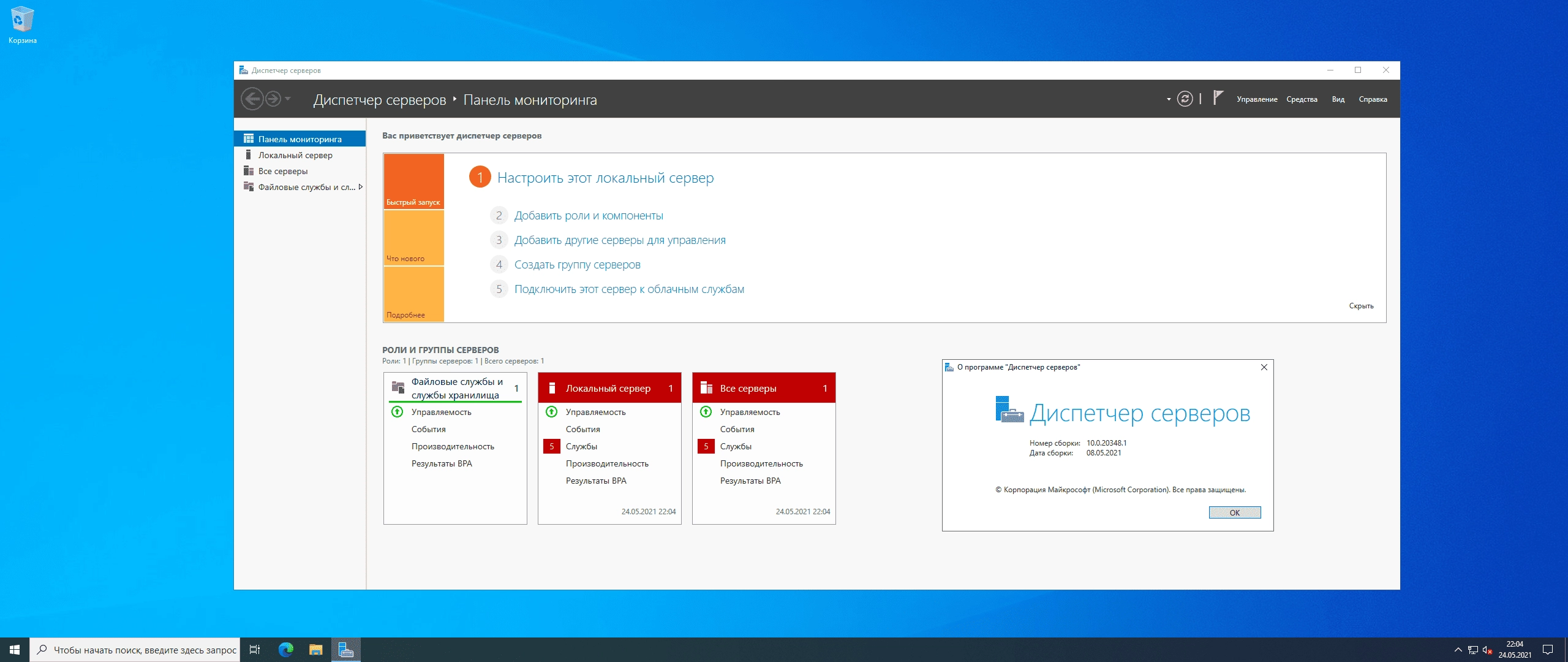Select Локальный сервер in sidebar
1568x662 pixels.
click(300, 155)
